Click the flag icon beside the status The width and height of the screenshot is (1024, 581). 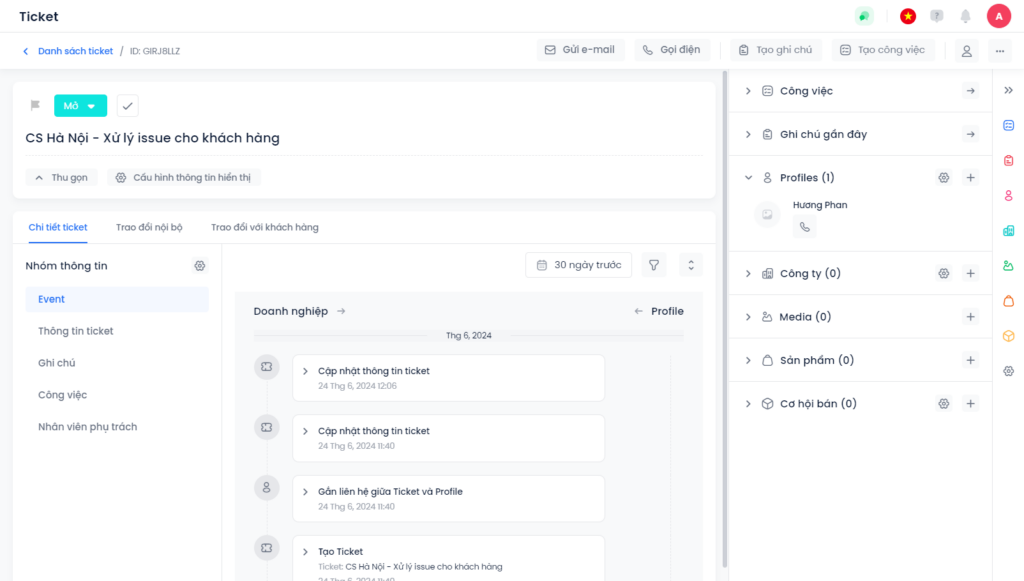(35, 106)
